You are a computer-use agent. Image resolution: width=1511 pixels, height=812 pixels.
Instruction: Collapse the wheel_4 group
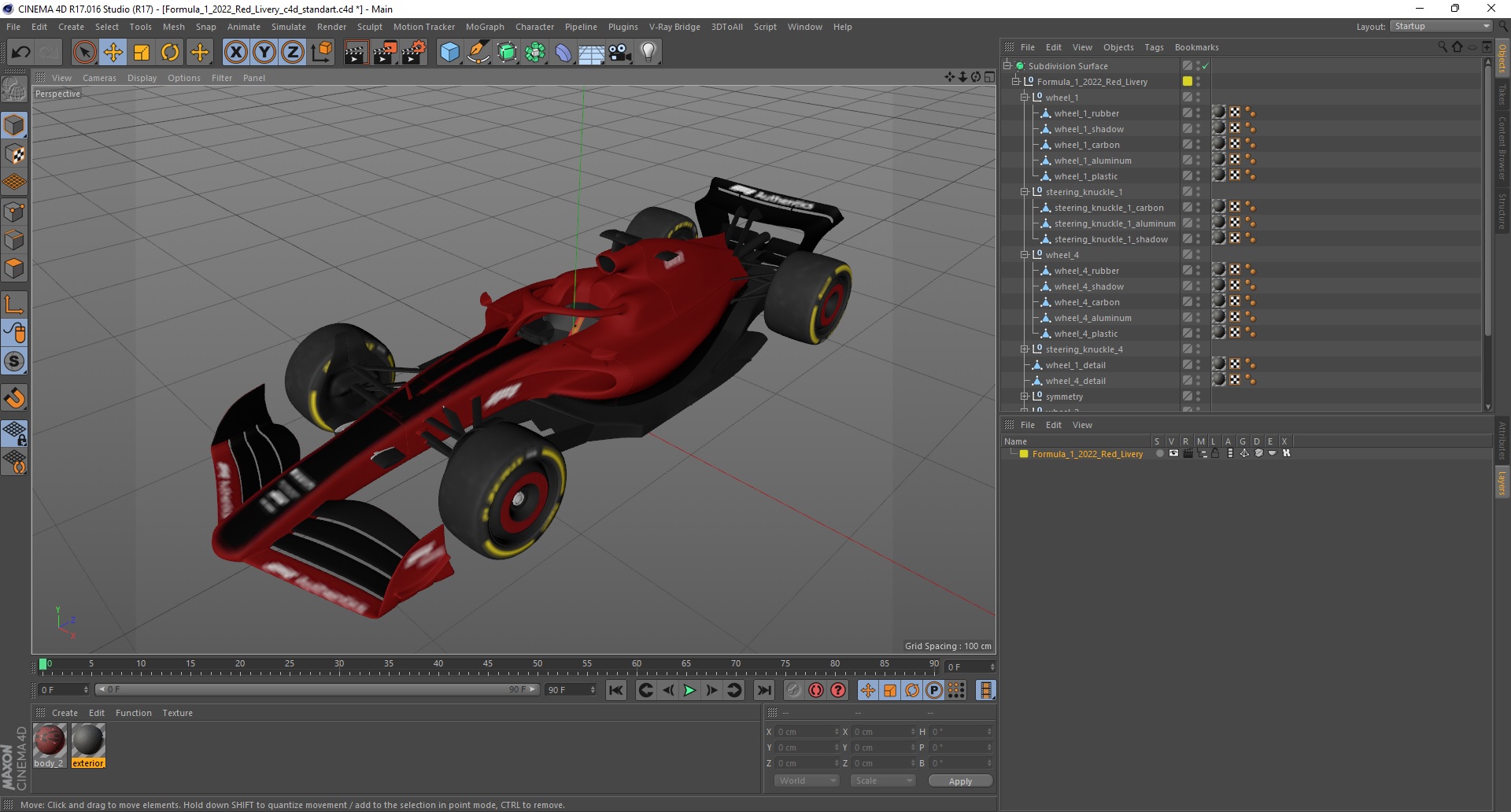[1025, 255]
